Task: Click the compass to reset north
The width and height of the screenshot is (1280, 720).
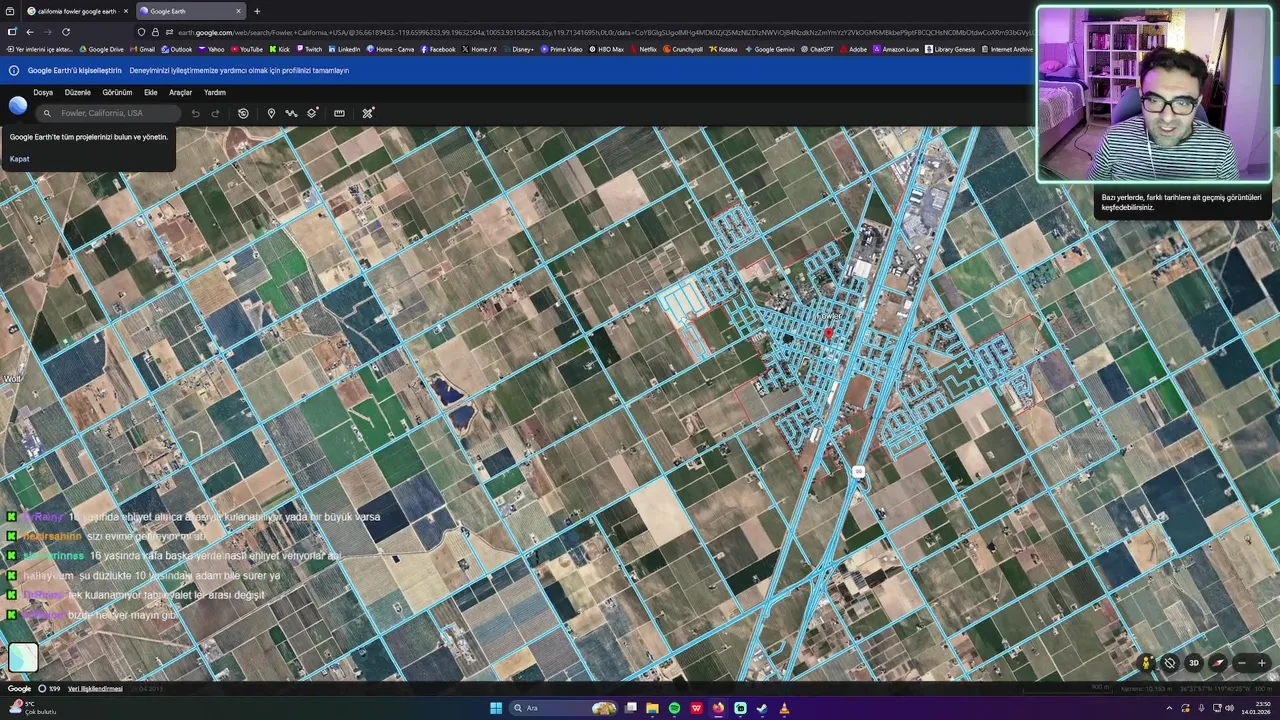Action: click(1218, 663)
